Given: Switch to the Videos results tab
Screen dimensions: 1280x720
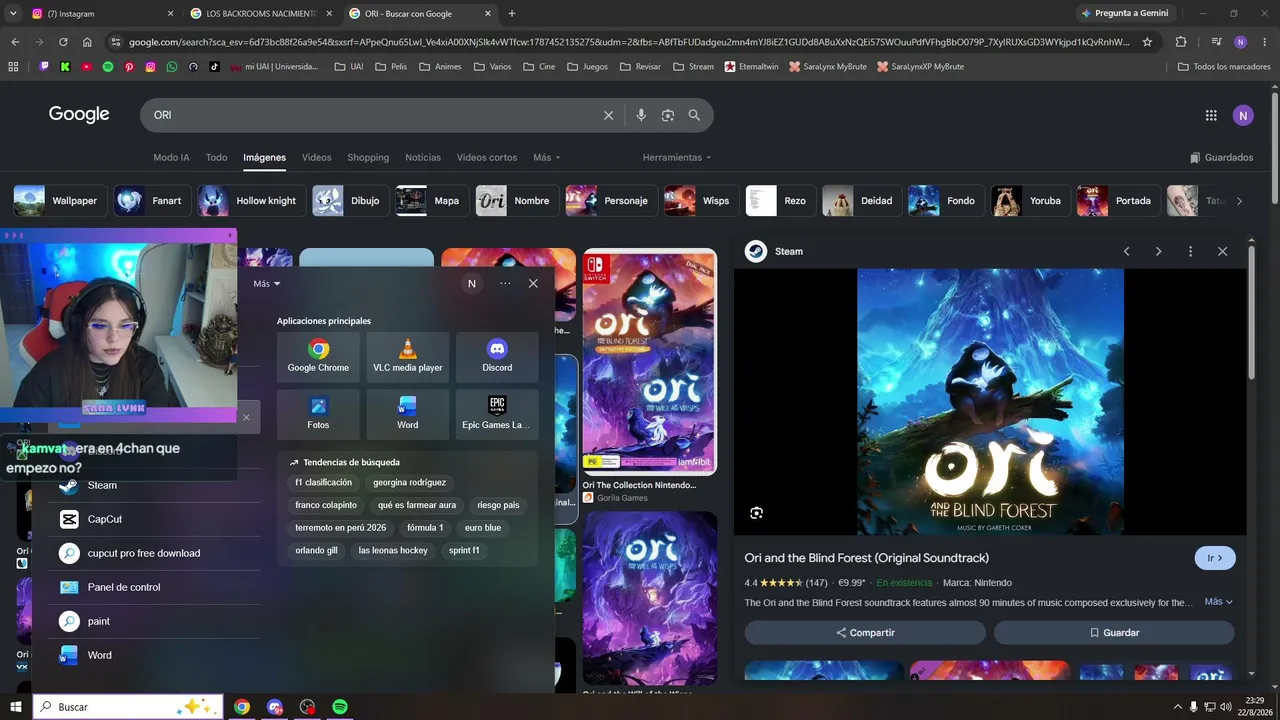Looking at the screenshot, I should (316, 157).
